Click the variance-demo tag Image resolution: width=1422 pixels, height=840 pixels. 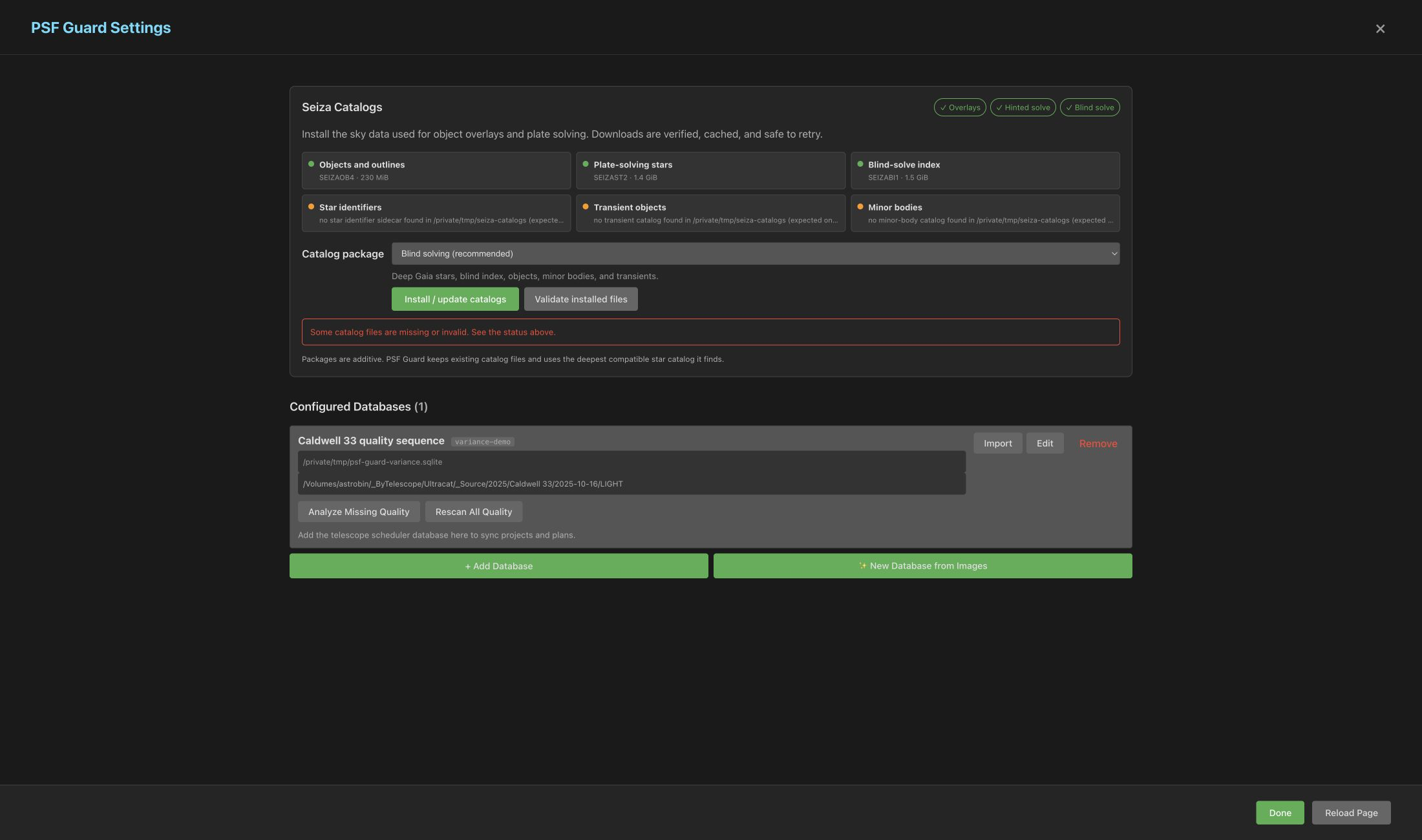click(482, 442)
